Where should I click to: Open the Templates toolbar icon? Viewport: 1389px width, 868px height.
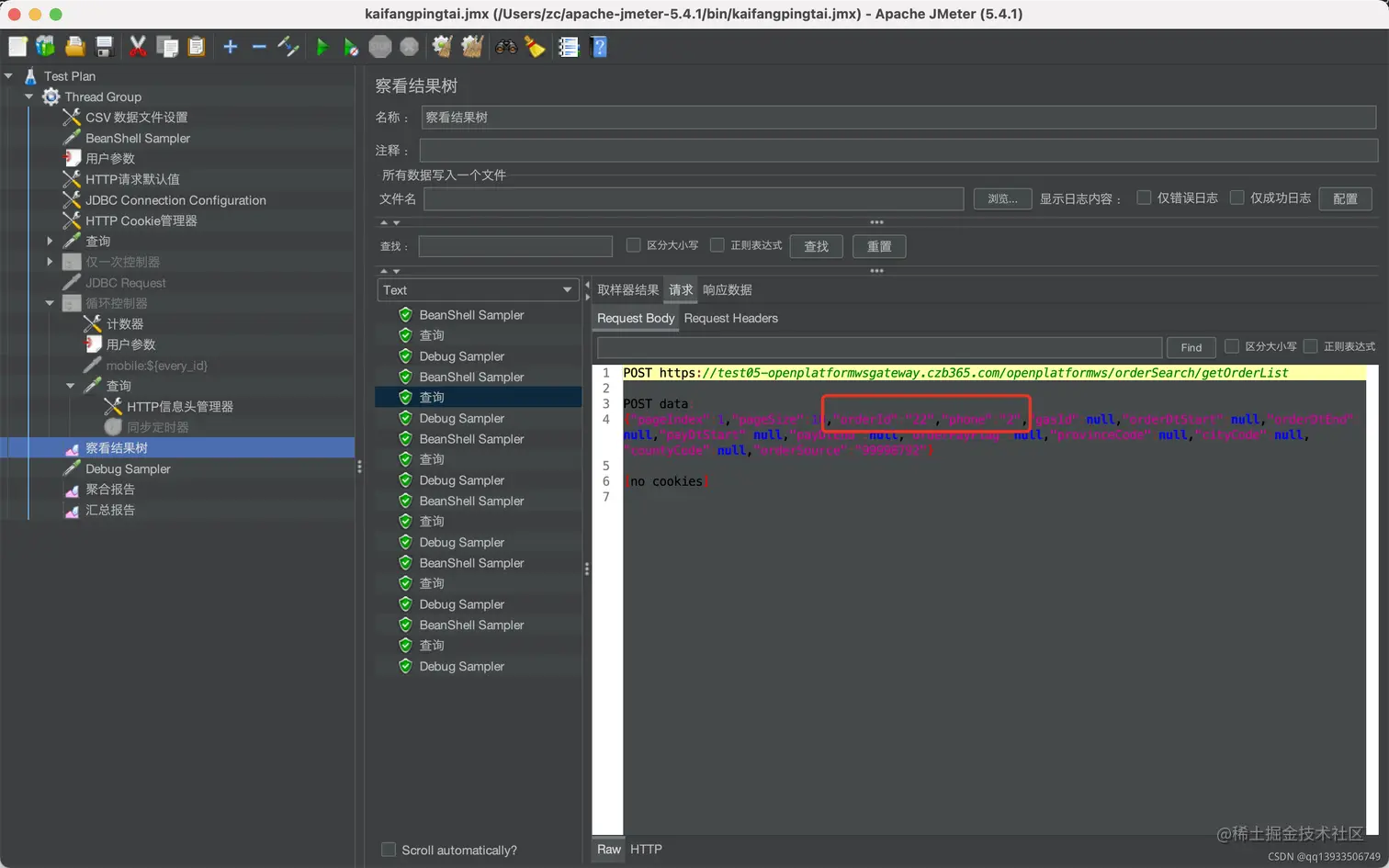[45, 47]
